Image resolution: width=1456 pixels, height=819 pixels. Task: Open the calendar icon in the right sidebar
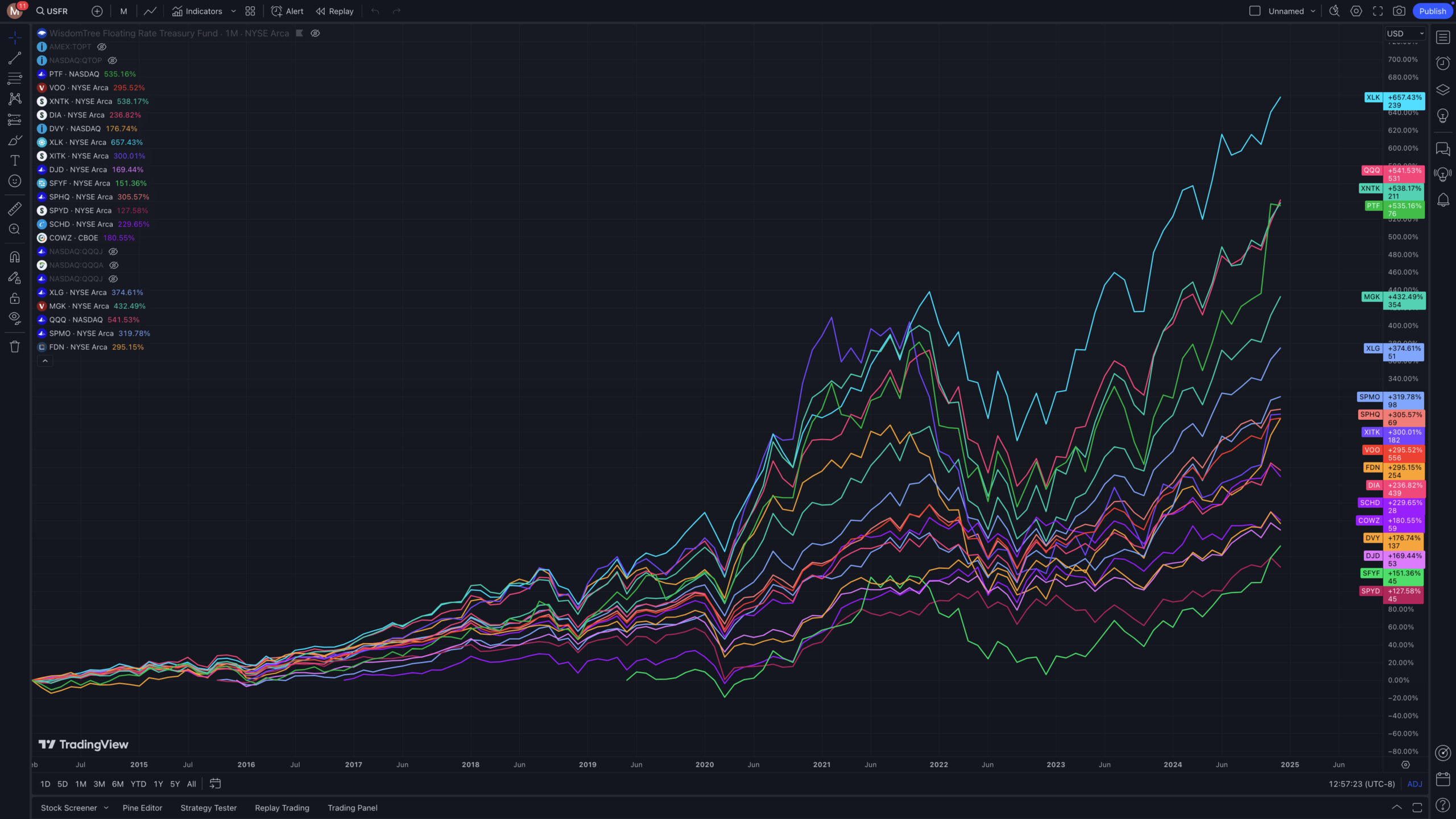click(1443, 779)
